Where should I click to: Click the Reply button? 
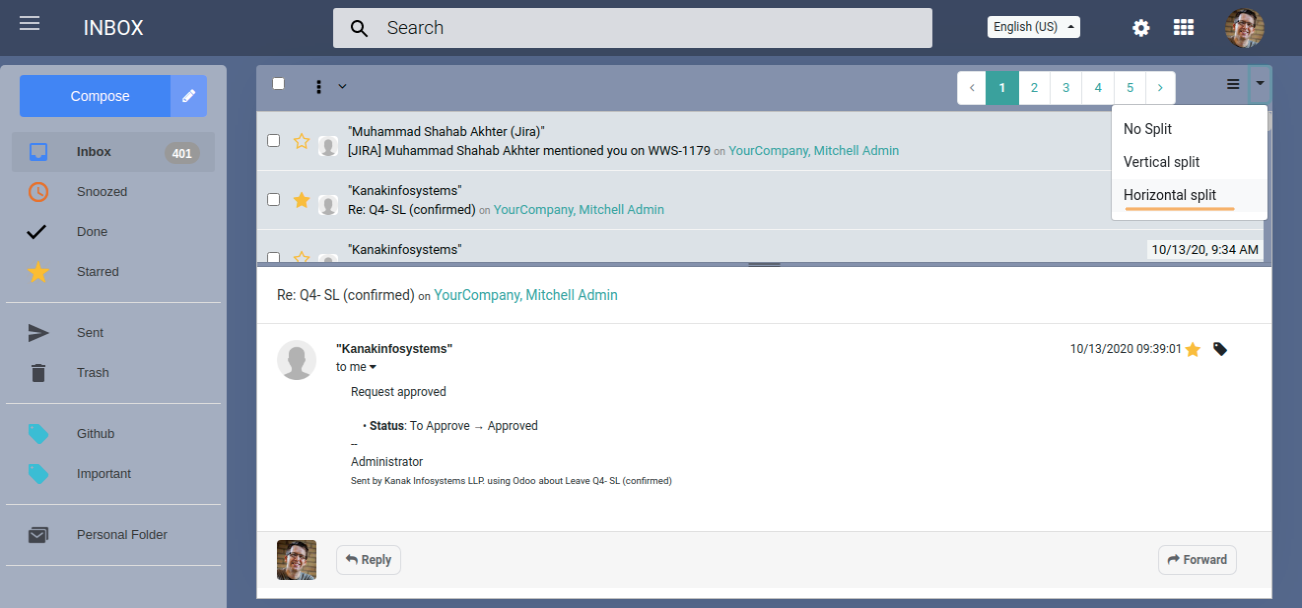pos(368,560)
